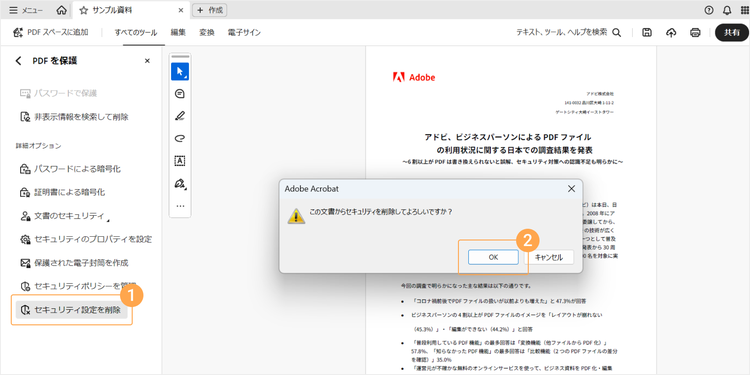Close the Adobe Acrobat dialog with X
Screen dimensions: 750x375
[x=571, y=188]
